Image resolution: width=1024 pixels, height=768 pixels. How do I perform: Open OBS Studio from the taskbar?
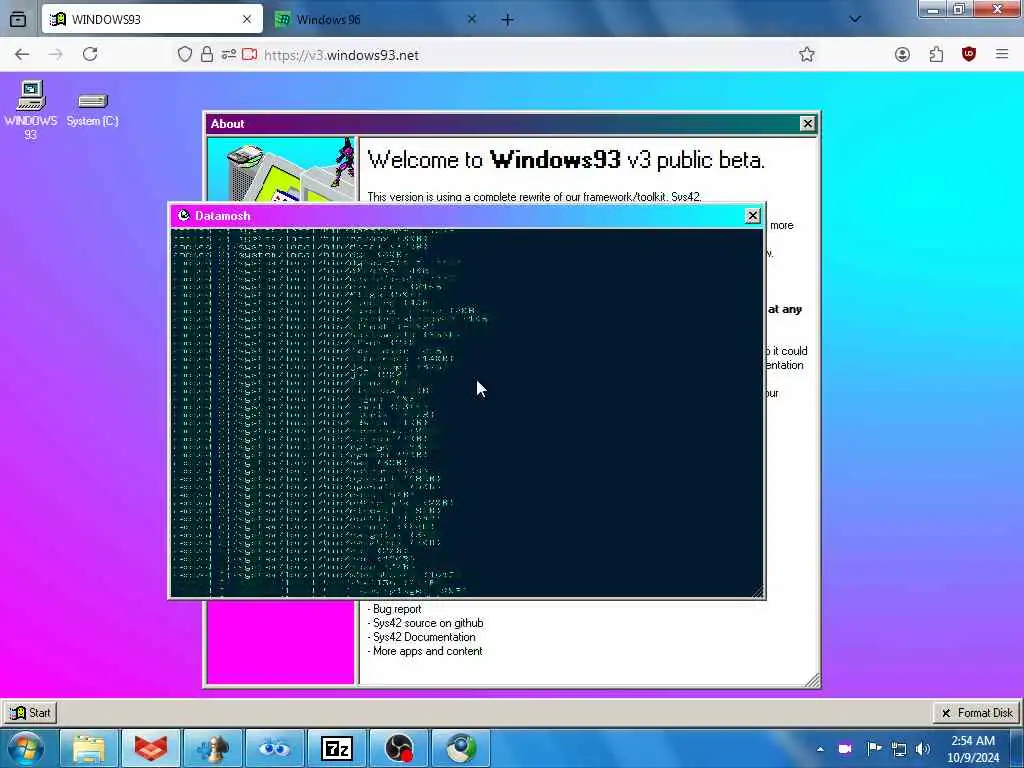[x=399, y=748]
